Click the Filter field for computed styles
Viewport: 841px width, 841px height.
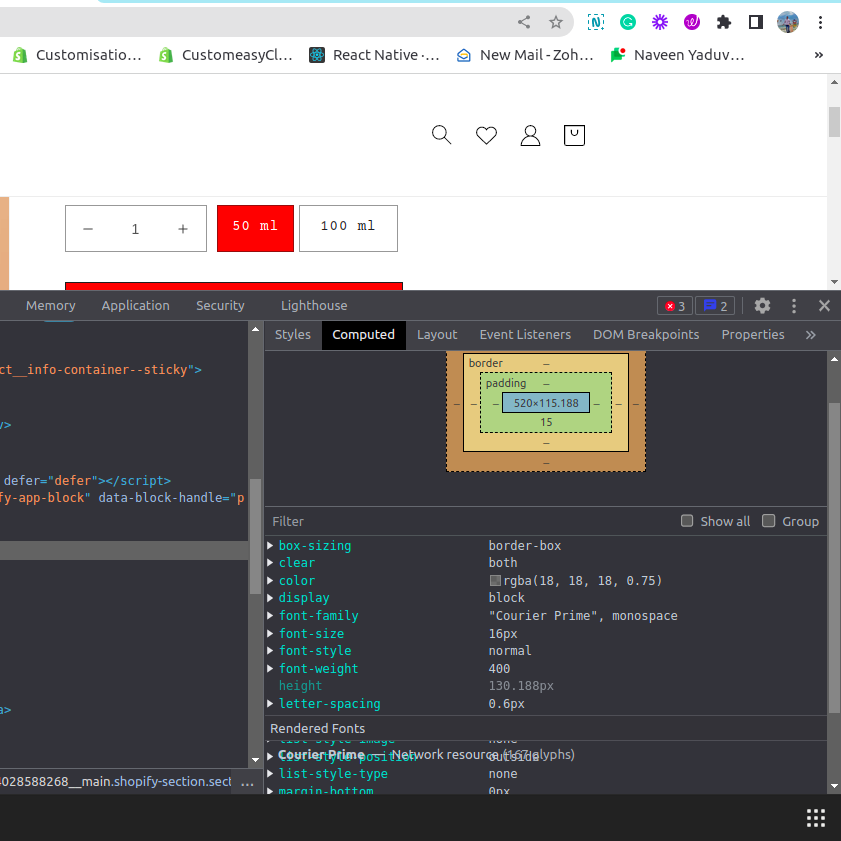(472, 521)
